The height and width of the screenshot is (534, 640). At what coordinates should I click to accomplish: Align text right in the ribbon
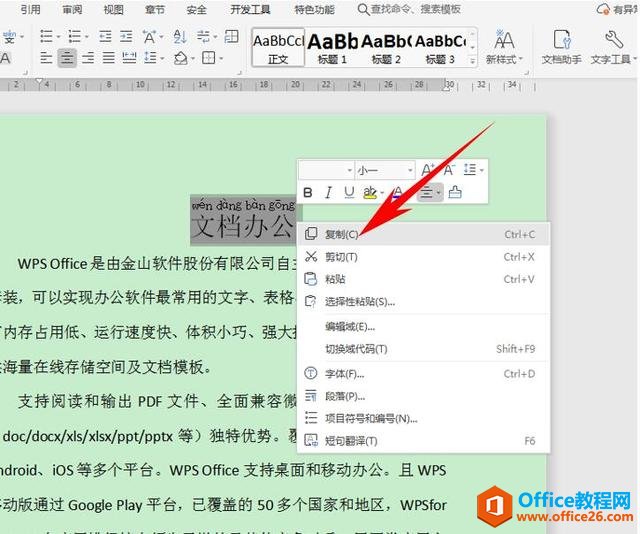tap(88, 58)
